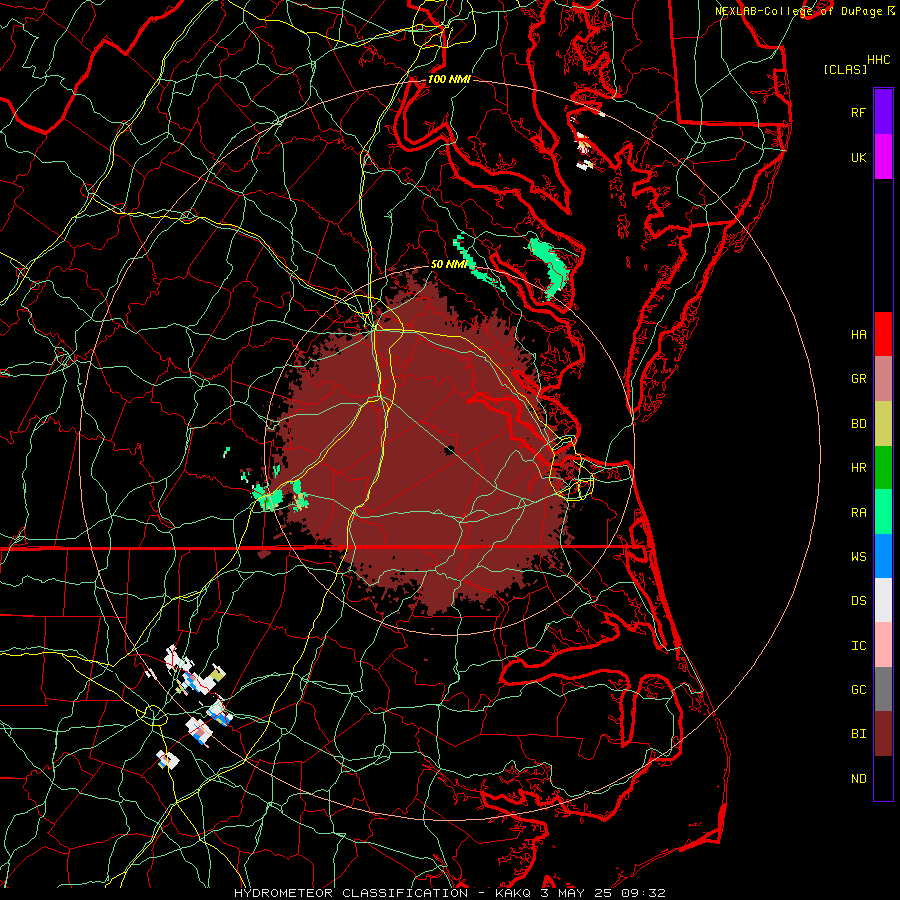900x900 pixels.
Task: Click the 'IC' legend label
Action: 858,646
